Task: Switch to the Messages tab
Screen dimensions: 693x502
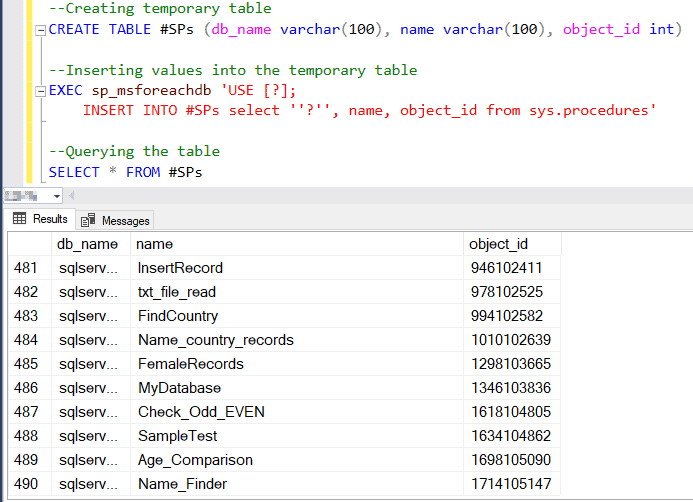Action: 115,221
